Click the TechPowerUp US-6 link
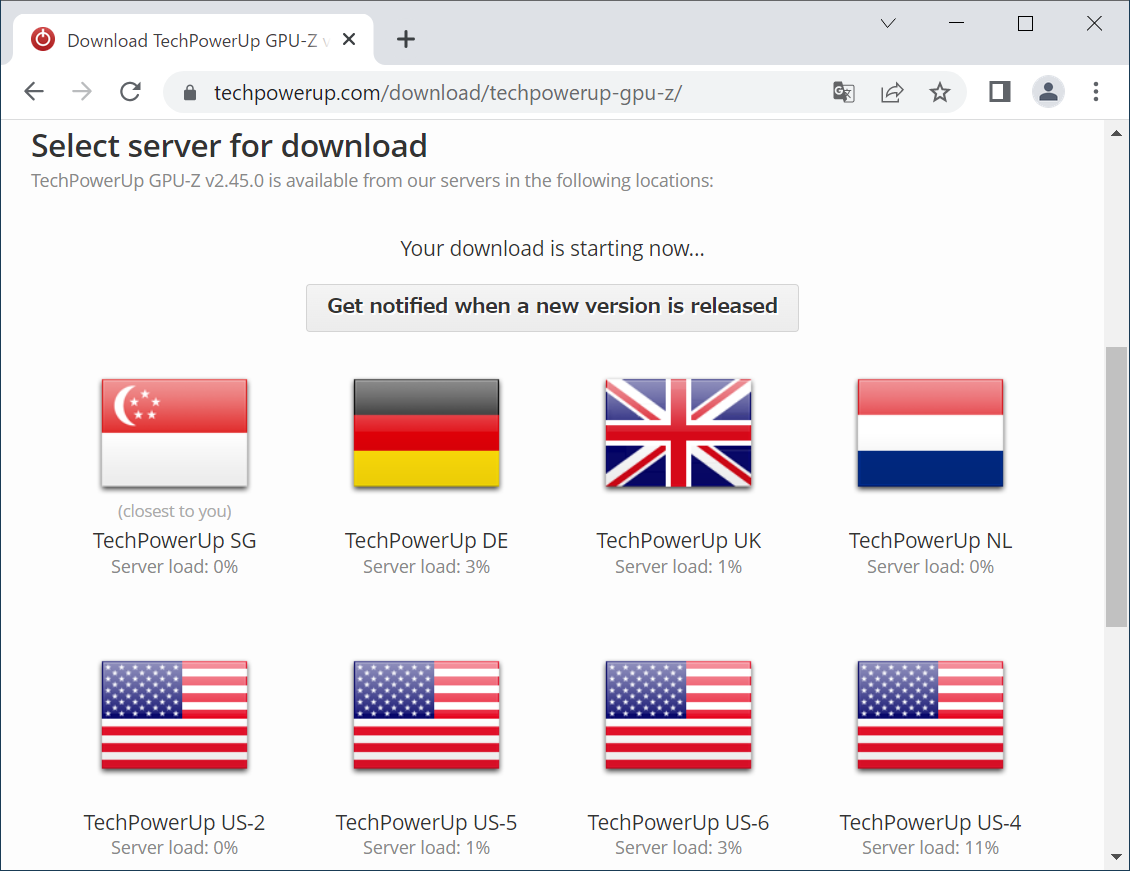The height and width of the screenshot is (871, 1130). tap(678, 822)
